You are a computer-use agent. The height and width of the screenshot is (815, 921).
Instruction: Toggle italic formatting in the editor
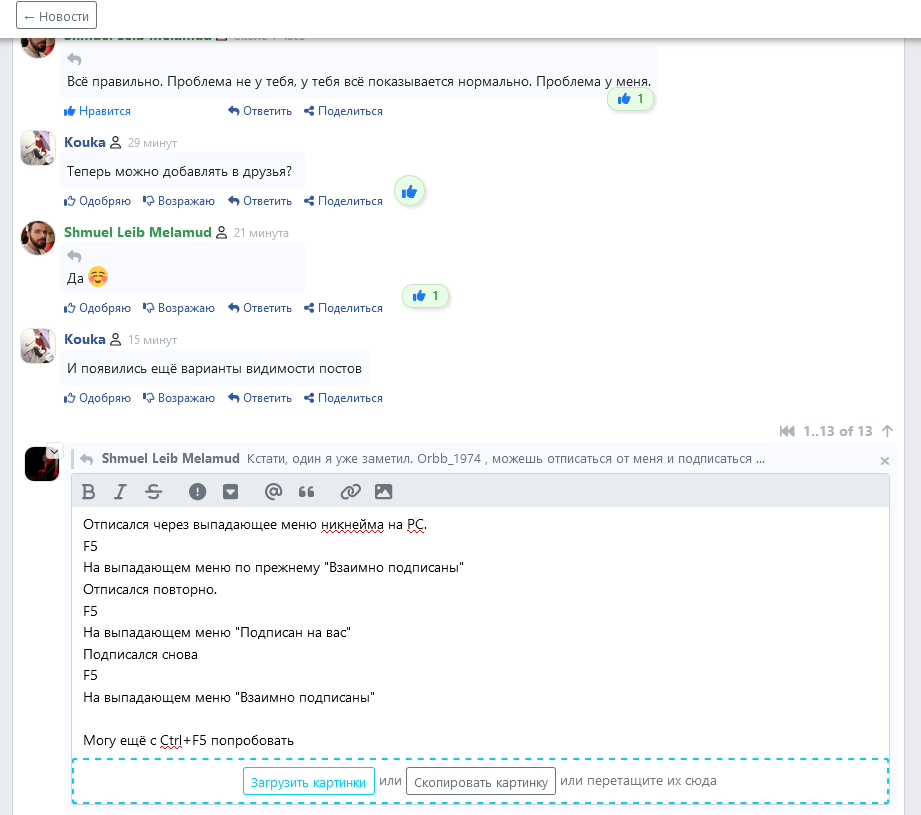120,491
